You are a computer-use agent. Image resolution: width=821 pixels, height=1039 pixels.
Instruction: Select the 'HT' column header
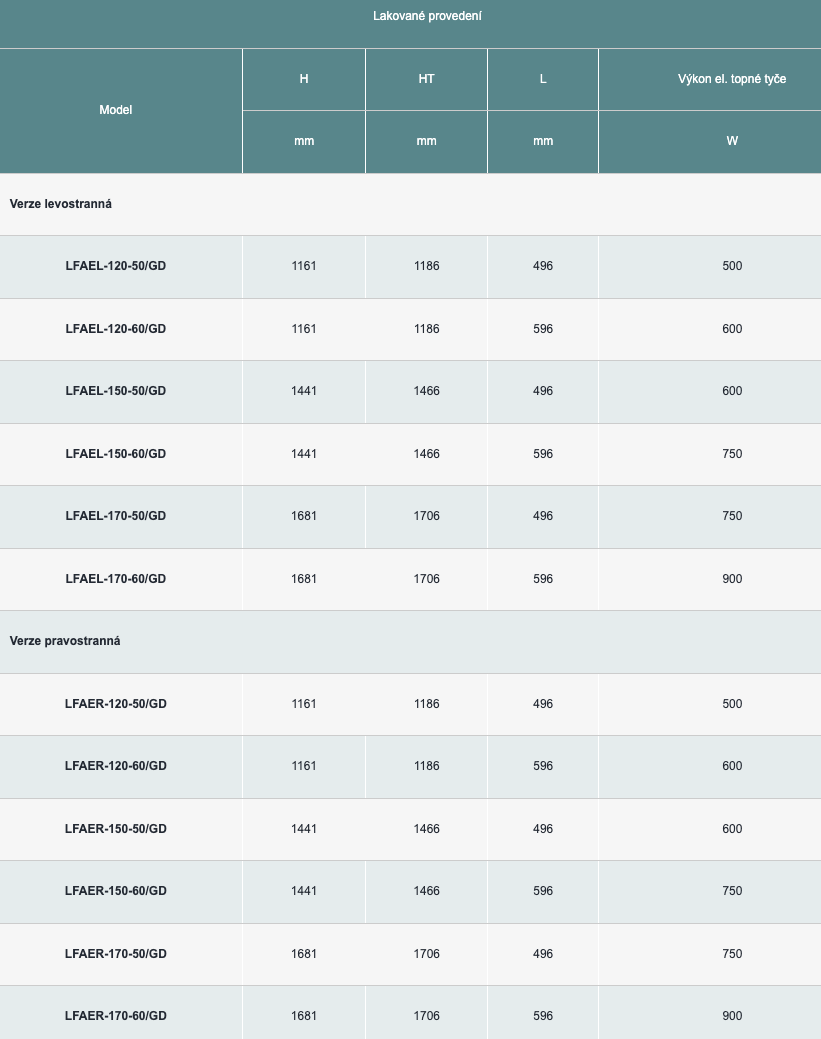coord(426,79)
